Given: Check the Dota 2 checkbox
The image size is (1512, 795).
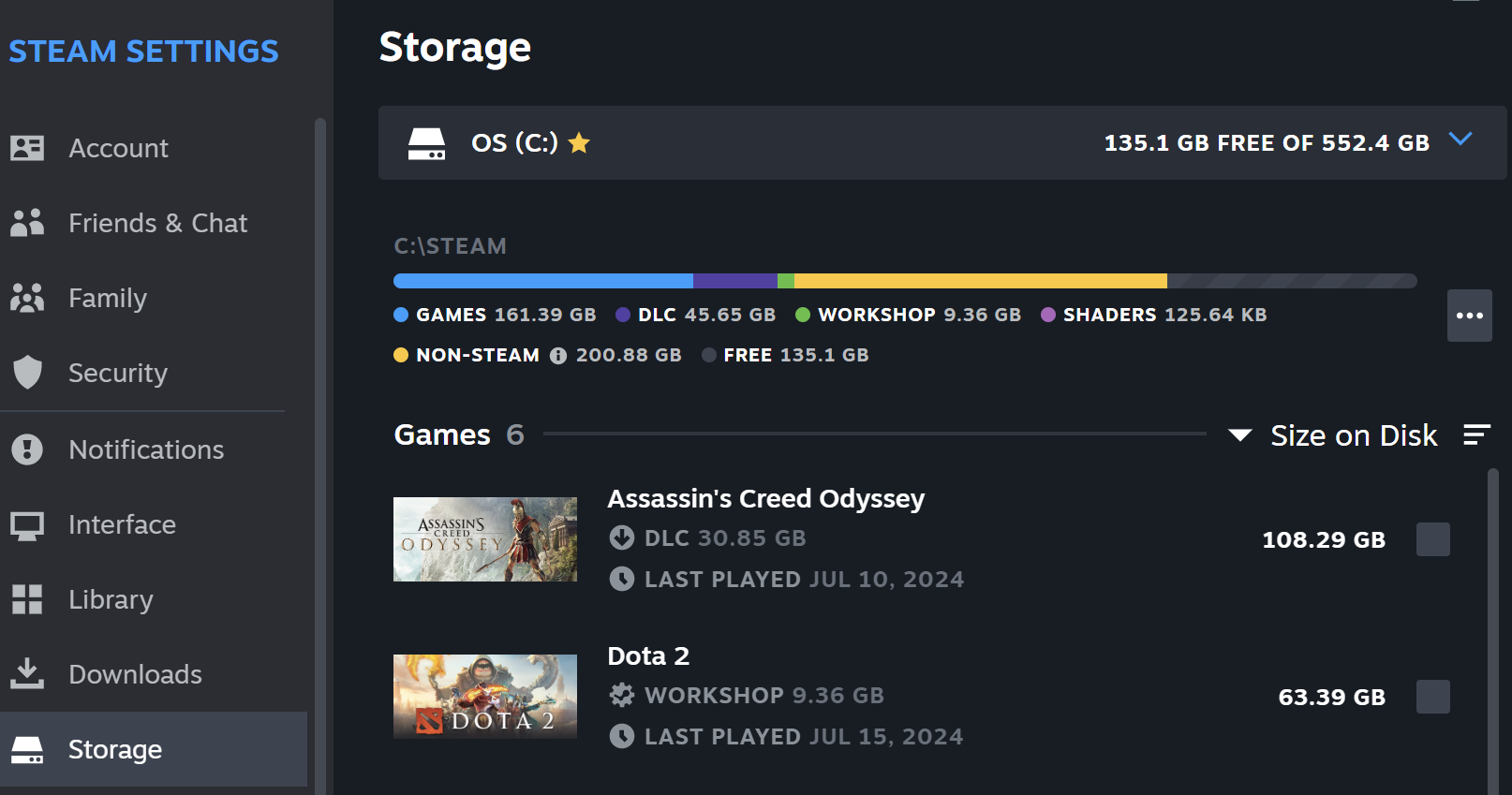Looking at the screenshot, I should click(1433, 697).
